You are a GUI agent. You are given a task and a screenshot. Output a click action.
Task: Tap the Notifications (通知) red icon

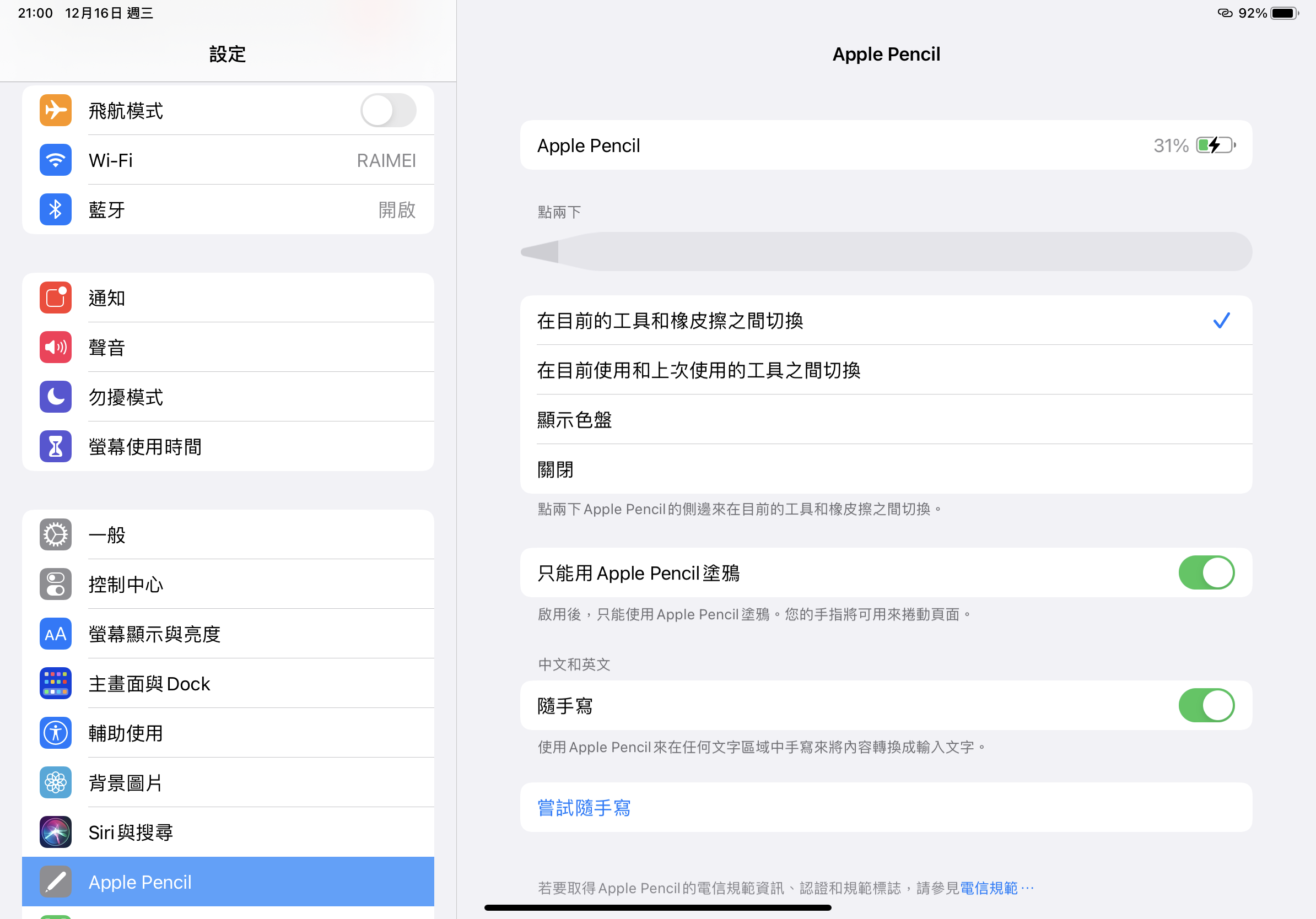tap(56, 298)
